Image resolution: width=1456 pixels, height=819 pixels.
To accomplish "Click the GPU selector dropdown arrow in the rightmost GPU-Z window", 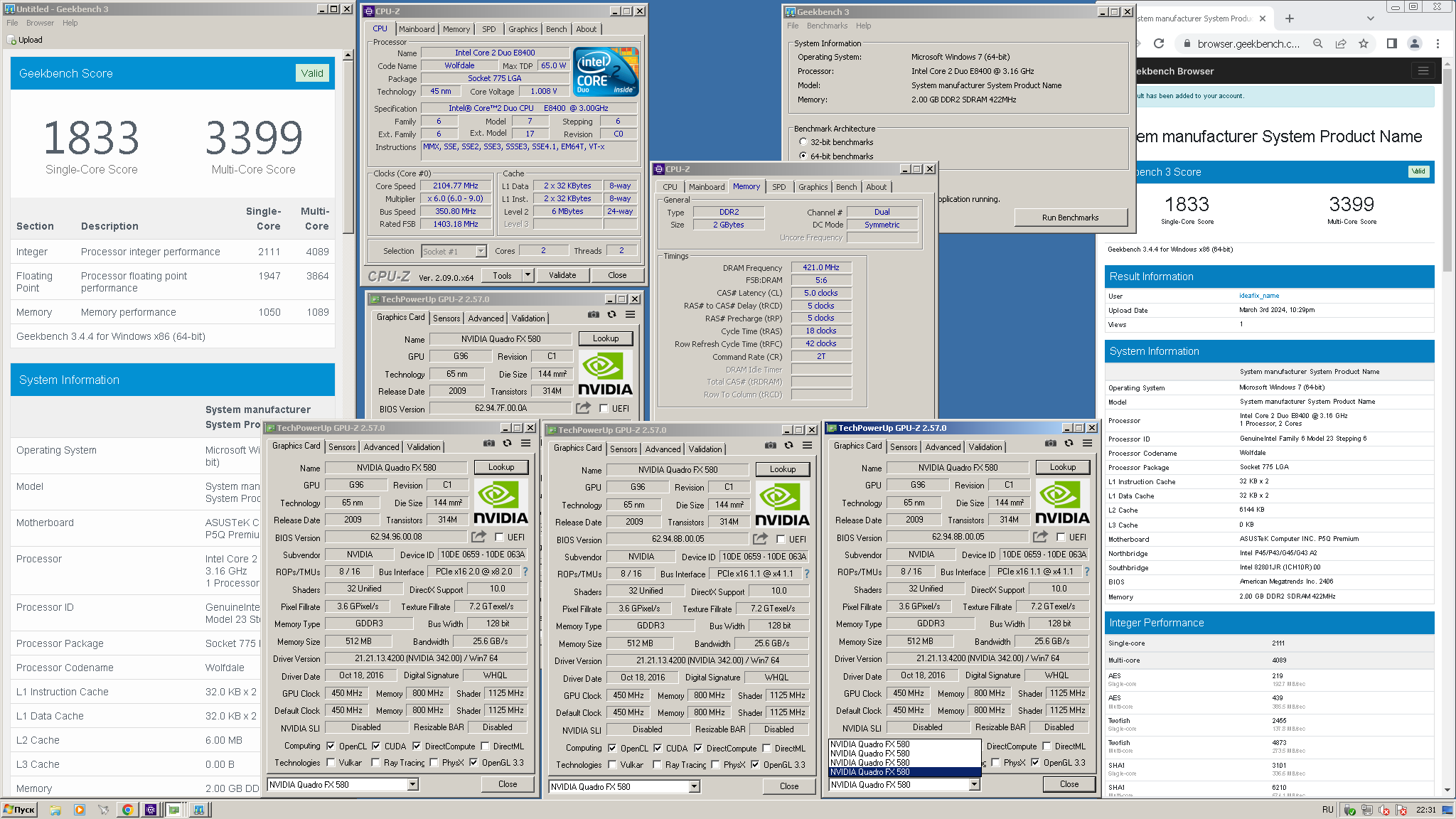I will point(975,784).
